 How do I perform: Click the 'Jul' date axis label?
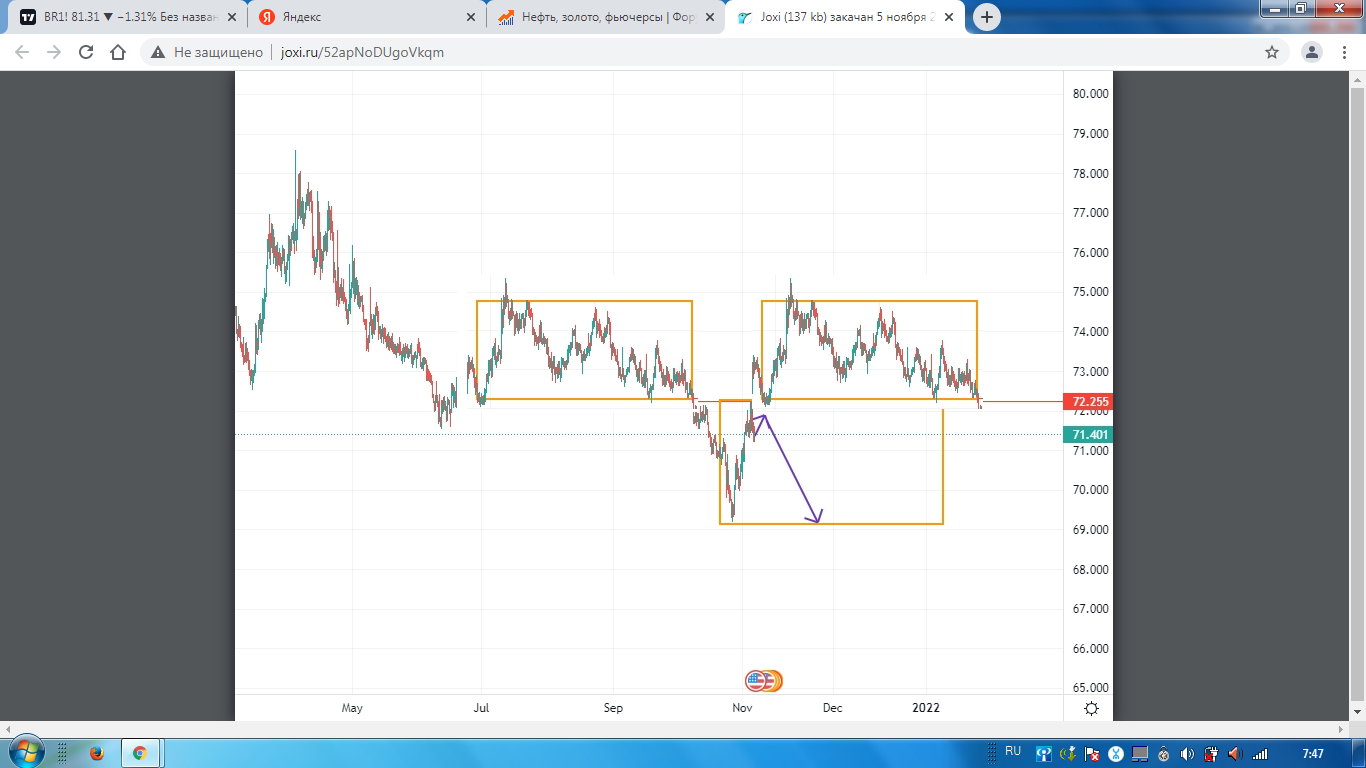[x=482, y=708]
